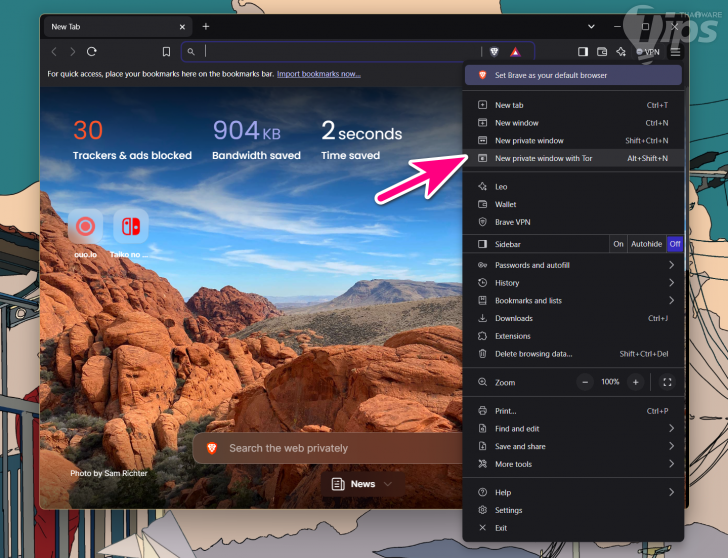Image resolution: width=728 pixels, height=558 pixels.
Task: Expand Help submenu
Action: (573, 492)
